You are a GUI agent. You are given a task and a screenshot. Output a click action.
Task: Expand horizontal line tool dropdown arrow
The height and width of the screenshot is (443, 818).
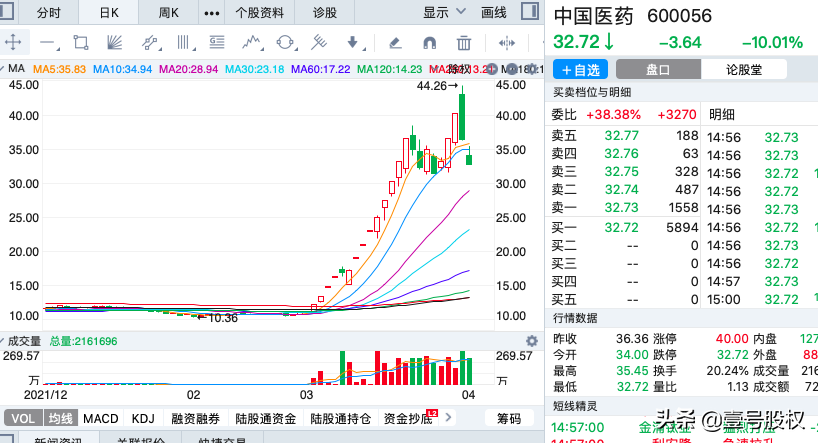tap(58, 49)
